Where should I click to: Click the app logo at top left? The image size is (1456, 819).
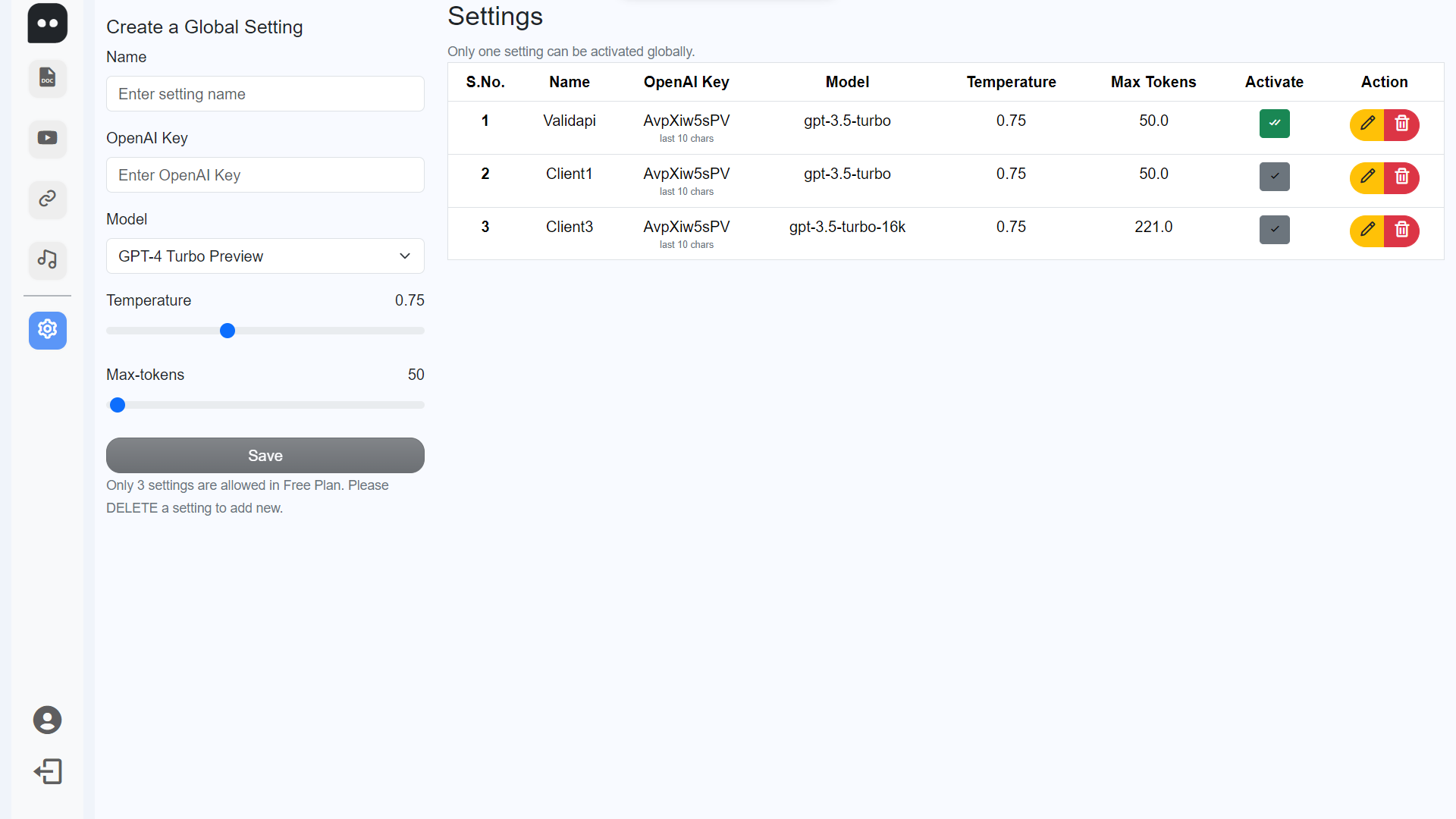(x=47, y=23)
